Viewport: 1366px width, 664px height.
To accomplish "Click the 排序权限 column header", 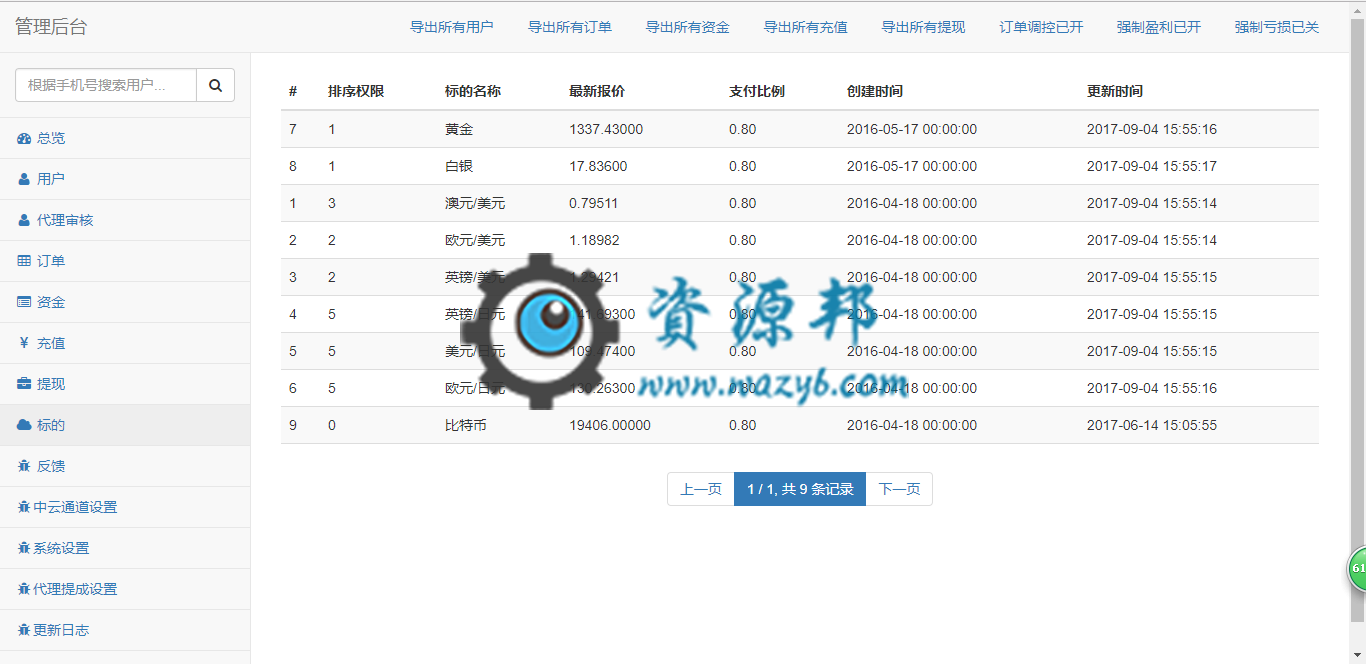I will click(x=356, y=91).
